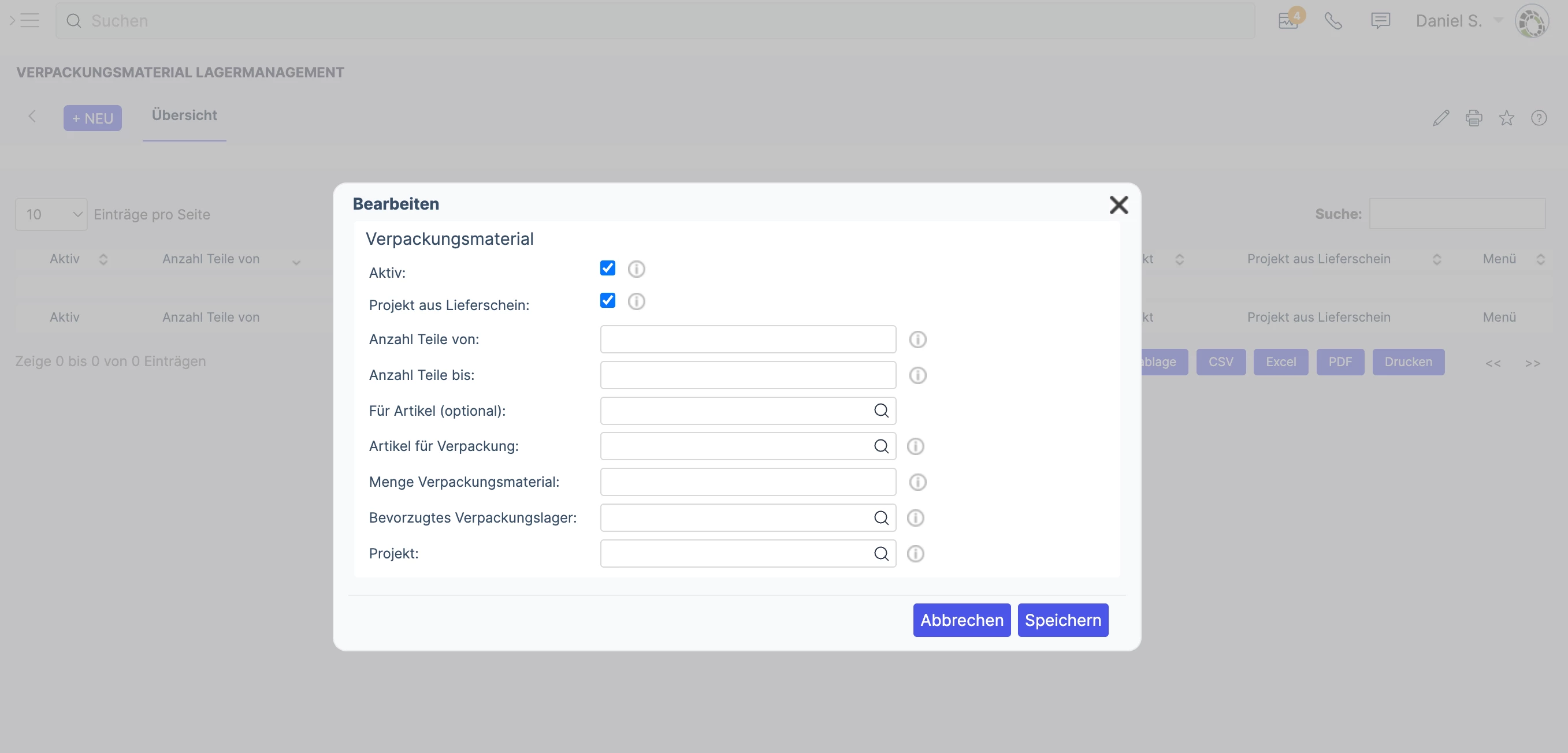
Task: Click search icon in Artikel für Verpackung
Action: pyautogui.click(x=881, y=446)
